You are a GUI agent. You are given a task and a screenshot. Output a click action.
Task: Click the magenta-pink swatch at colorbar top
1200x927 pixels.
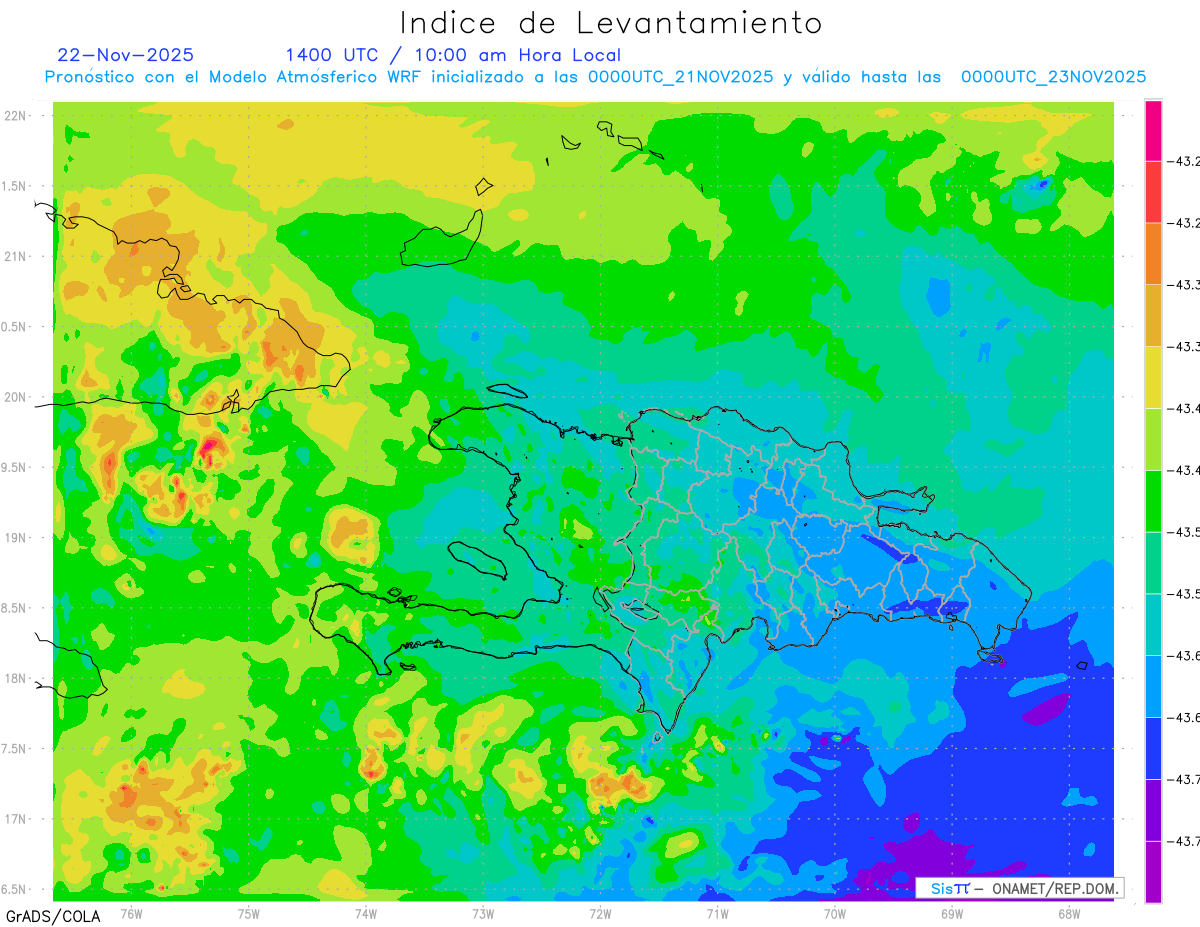click(x=1153, y=130)
